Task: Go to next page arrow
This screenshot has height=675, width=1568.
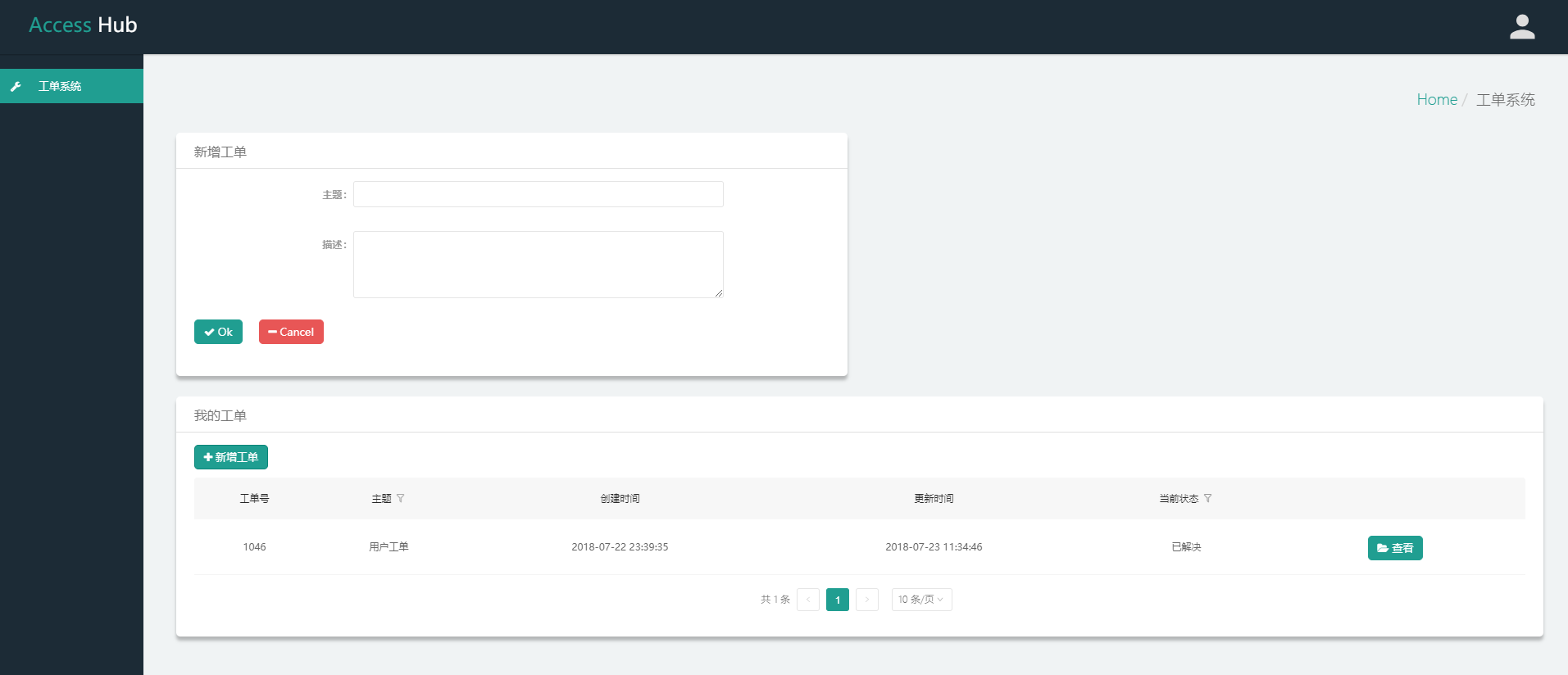Action: click(x=867, y=600)
